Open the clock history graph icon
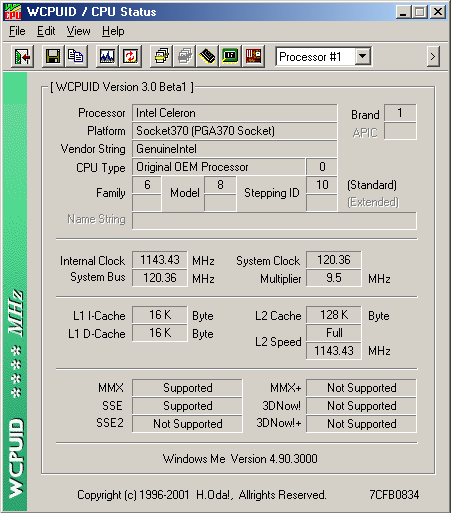The width and height of the screenshot is (452, 513). coord(107,57)
